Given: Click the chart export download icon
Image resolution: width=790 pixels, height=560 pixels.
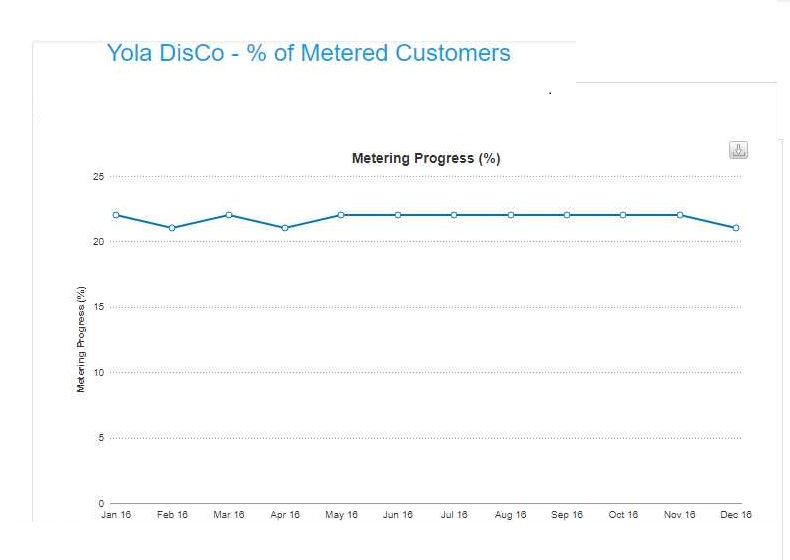Looking at the screenshot, I should point(738,150).
